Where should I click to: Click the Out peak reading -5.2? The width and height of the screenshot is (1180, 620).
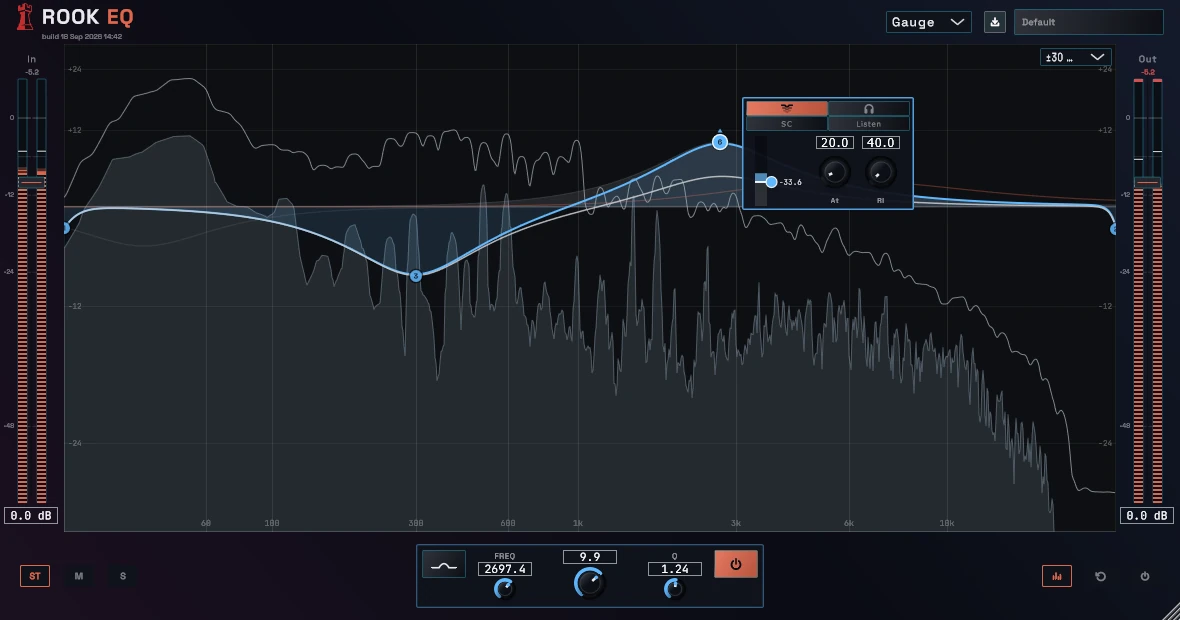[1148, 72]
